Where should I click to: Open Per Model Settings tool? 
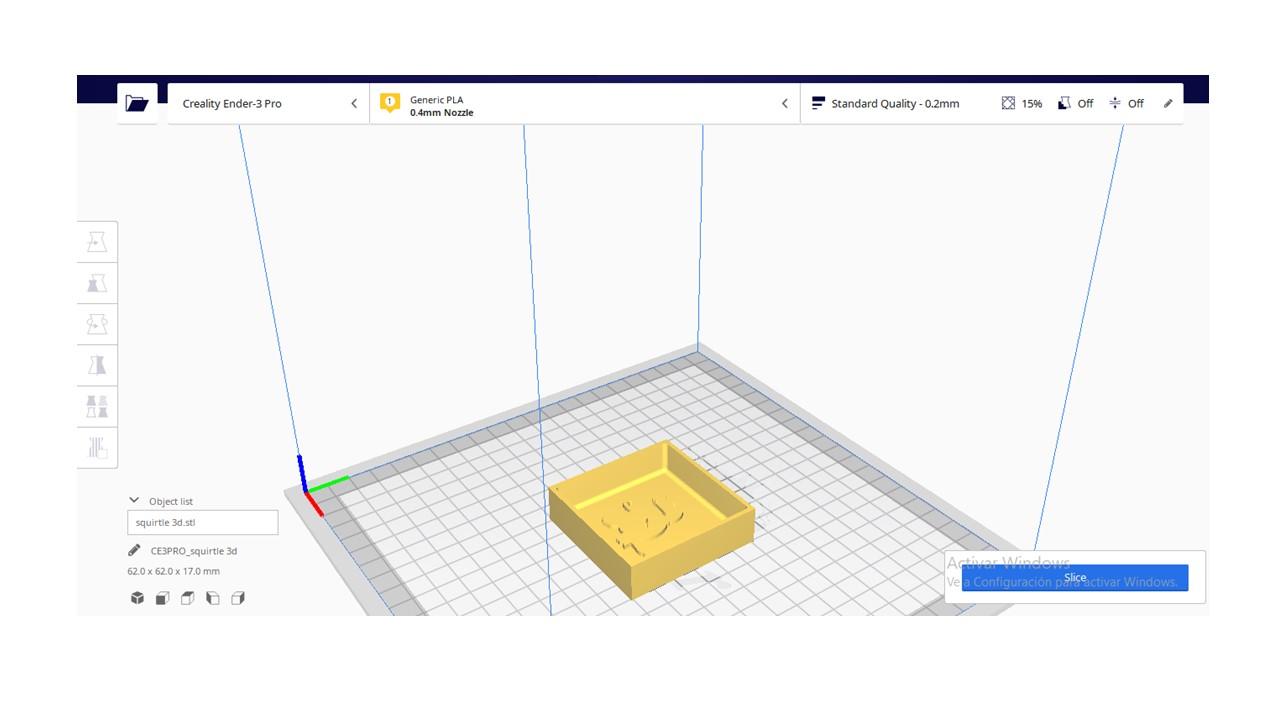pyautogui.click(x=97, y=406)
